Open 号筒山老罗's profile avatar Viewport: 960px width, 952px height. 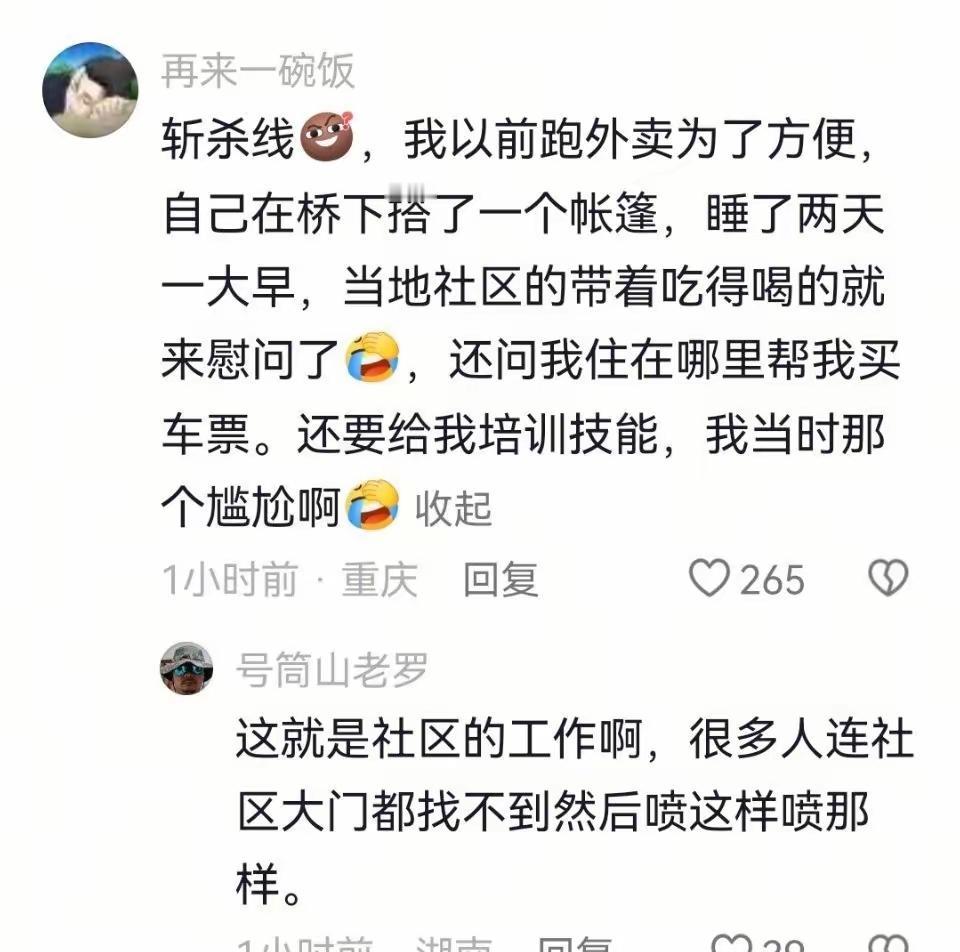187,668
